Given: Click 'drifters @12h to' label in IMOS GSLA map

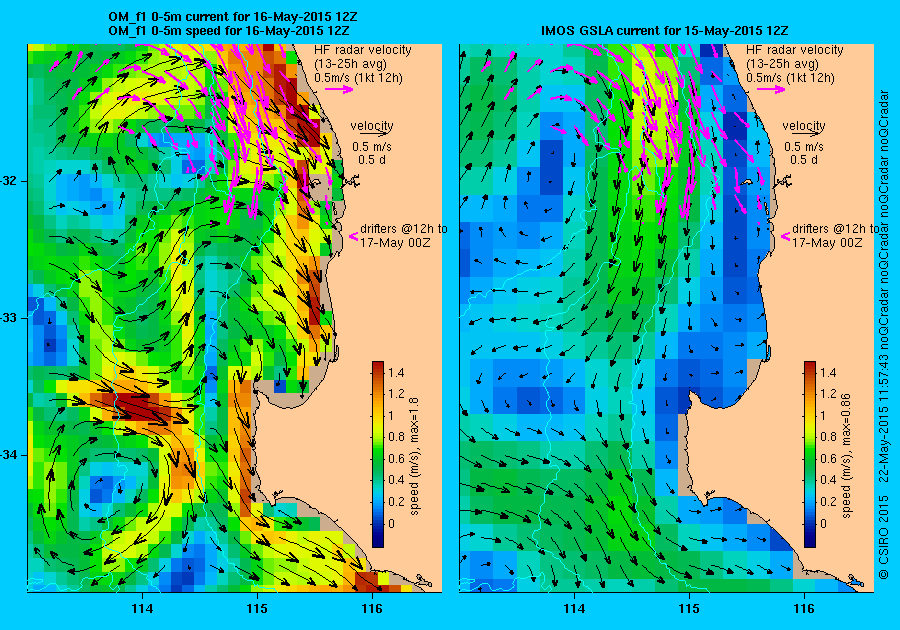Looking at the screenshot, I should [836, 228].
